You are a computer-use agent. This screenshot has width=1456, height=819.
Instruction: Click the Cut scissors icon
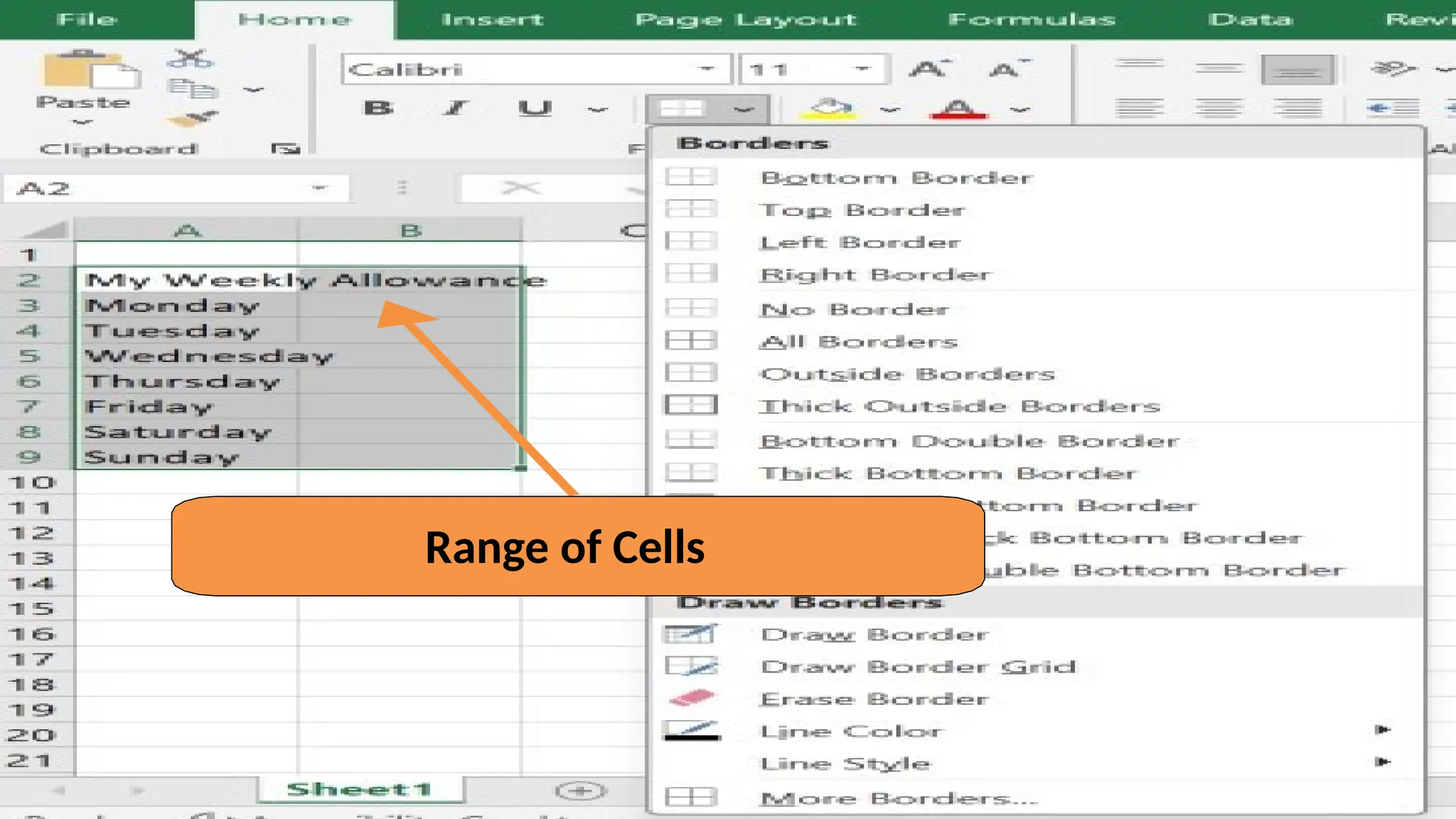pos(190,59)
